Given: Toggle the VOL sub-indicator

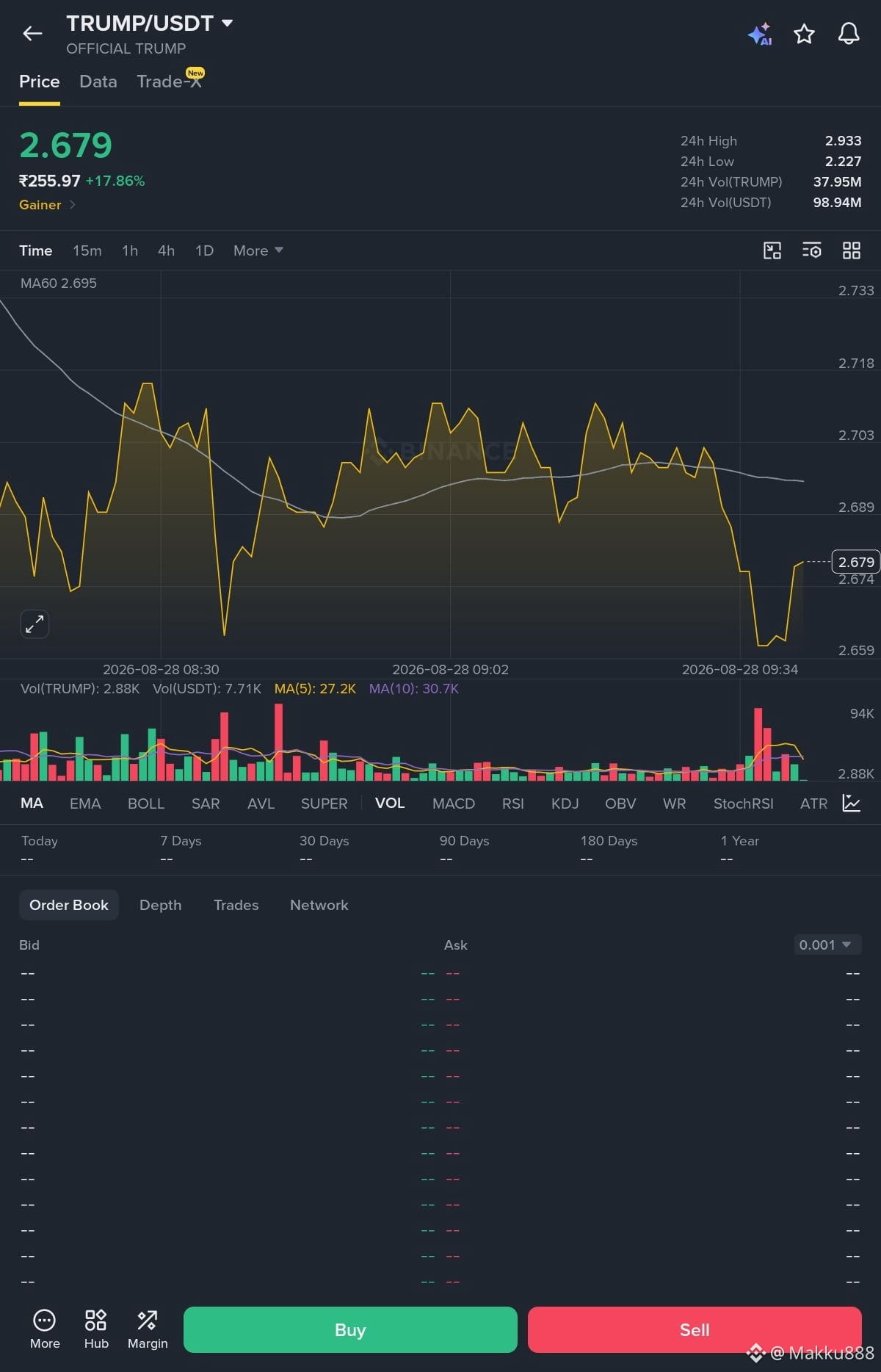Looking at the screenshot, I should [390, 803].
